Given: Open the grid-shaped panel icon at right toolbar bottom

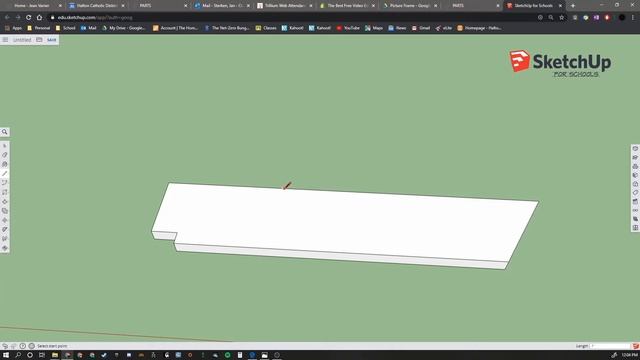Looking at the screenshot, I should [x=635, y=228].
